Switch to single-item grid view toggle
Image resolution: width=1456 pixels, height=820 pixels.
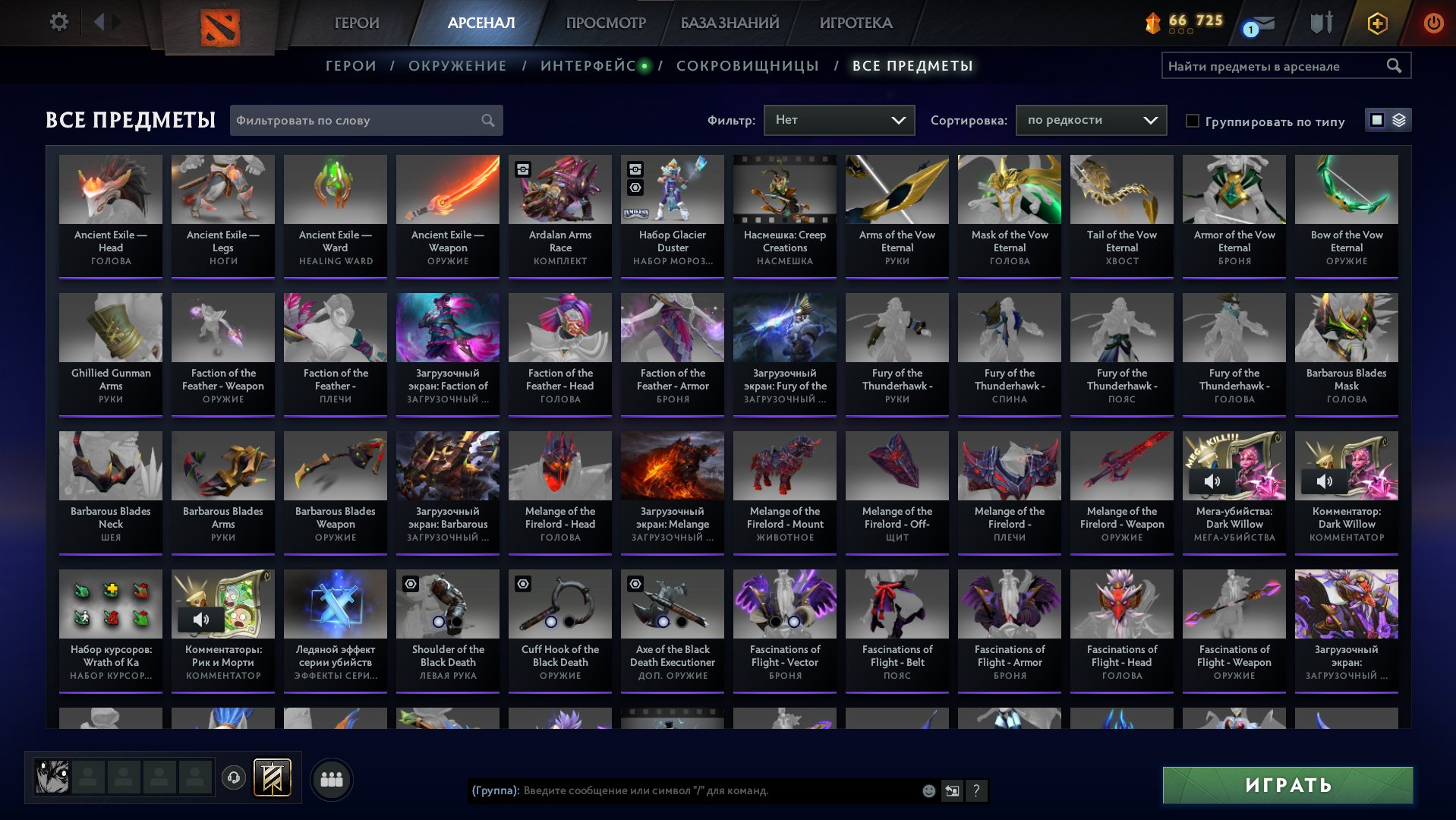click(x=1377, y=120)
